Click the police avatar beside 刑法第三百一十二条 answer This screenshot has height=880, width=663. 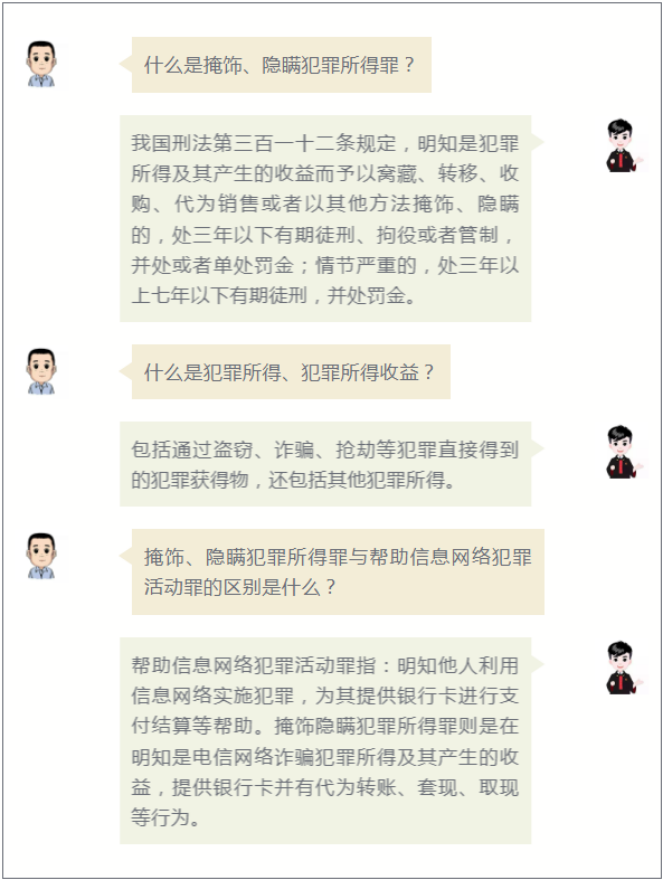pyautogui.click(x=623, y=145)
